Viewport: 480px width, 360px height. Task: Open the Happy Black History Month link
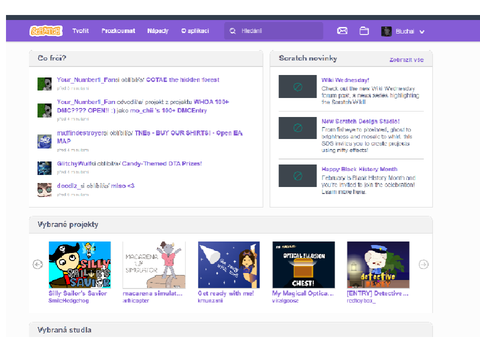tap(359, 169)
